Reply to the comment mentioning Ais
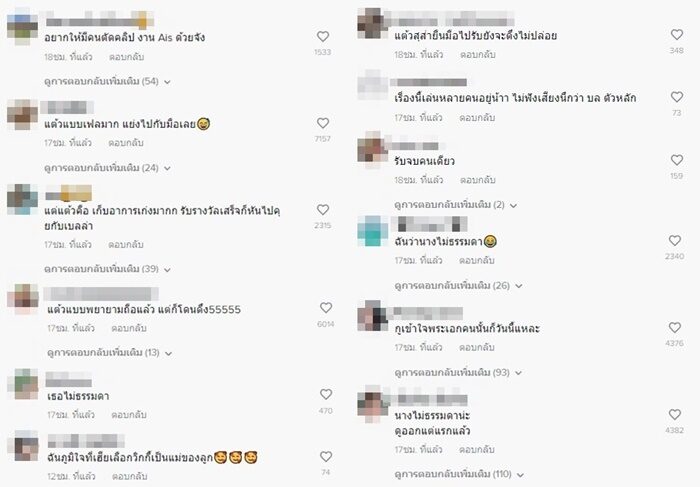This screenshot has height=487, width=700. tap(126, 57)
